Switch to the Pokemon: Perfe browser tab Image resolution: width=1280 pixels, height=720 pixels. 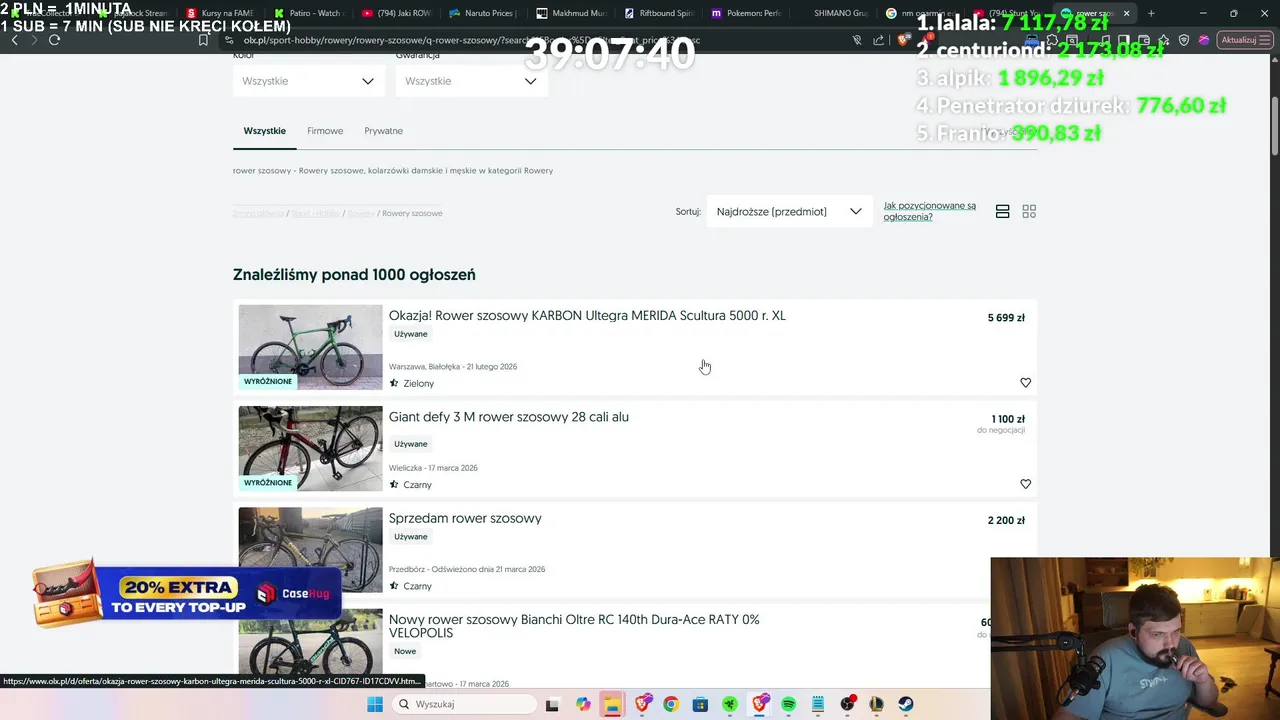tap(745, 13)
